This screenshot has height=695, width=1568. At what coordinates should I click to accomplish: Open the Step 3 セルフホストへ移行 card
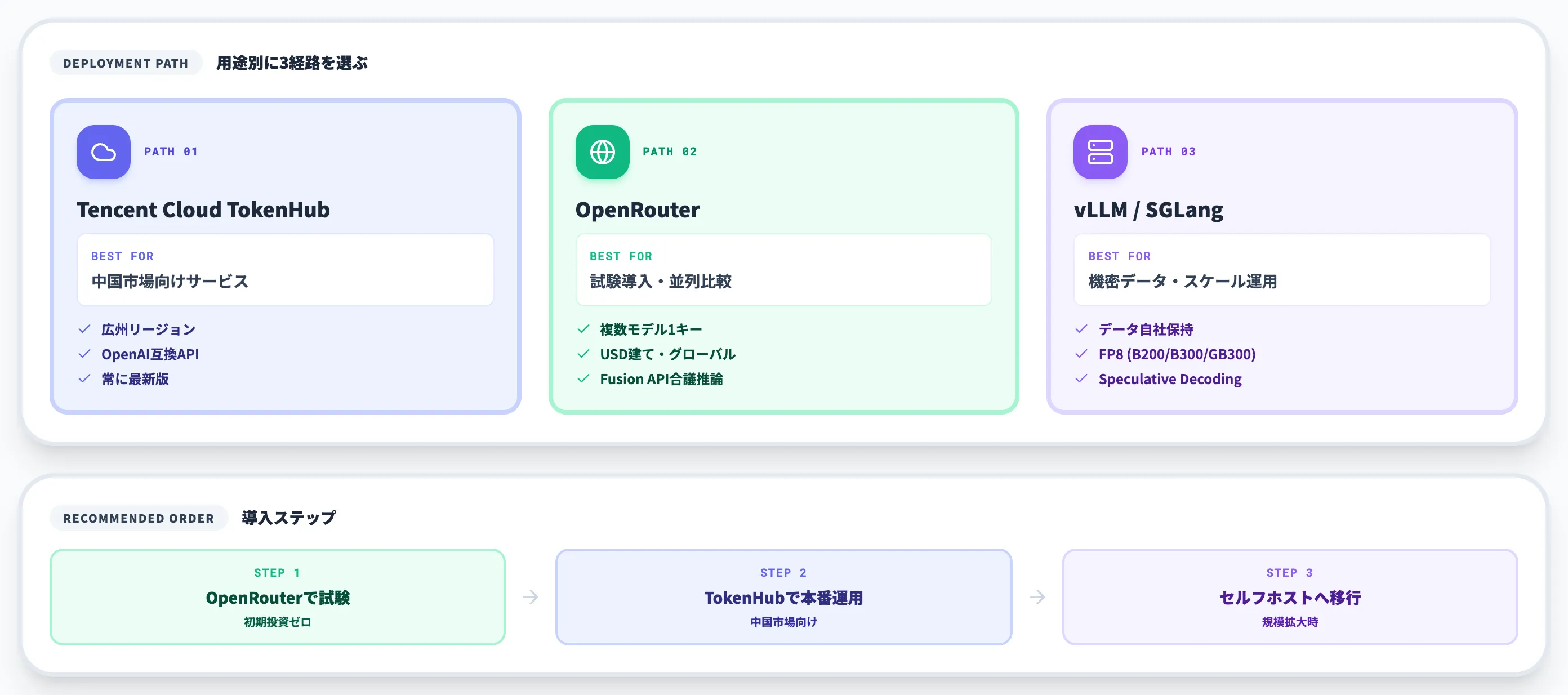click(1290, 597)
